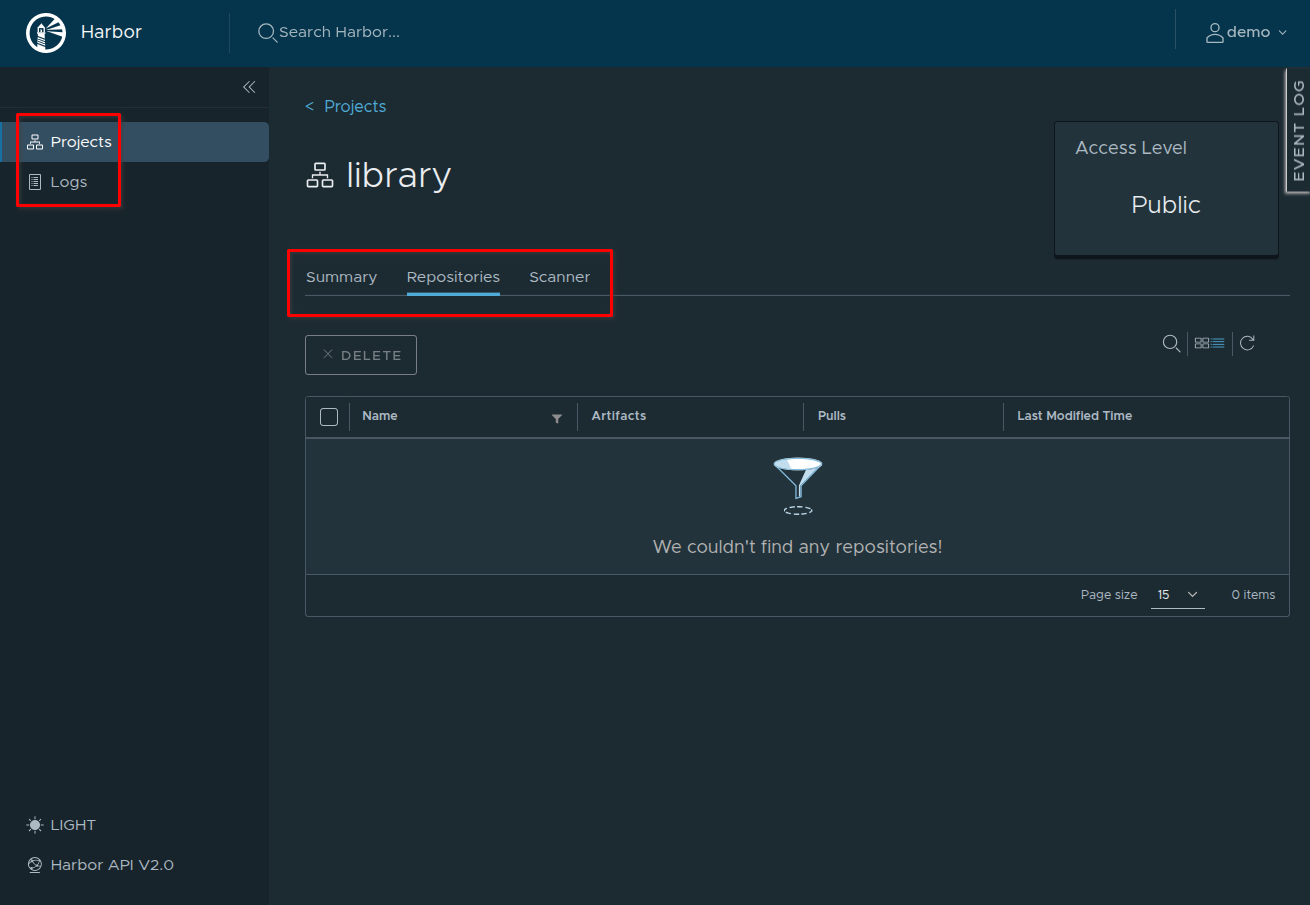Toggle to the LIGHT theme
Screen dimensions: 1310x905
pyautogui.click(x=73, y=825)
